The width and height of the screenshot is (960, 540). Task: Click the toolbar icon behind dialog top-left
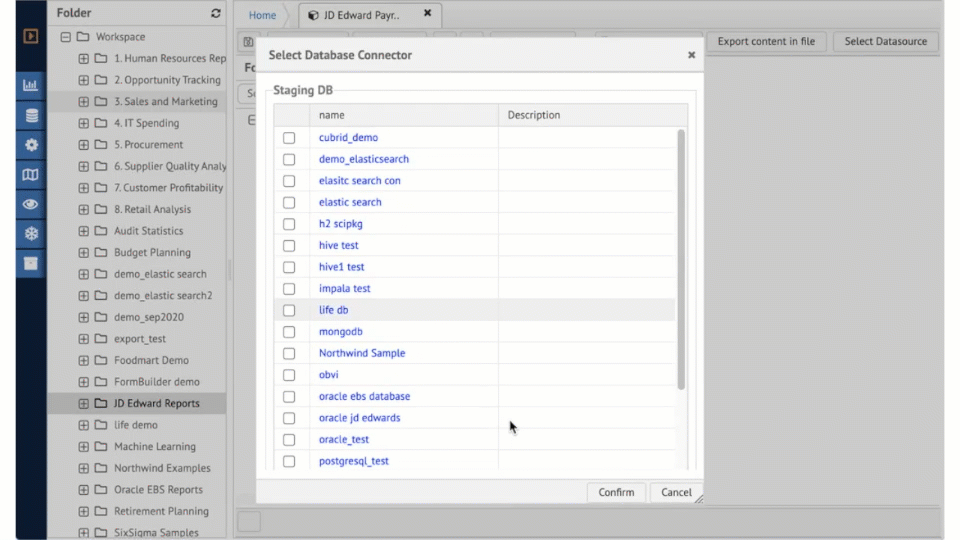pos(248,42)
